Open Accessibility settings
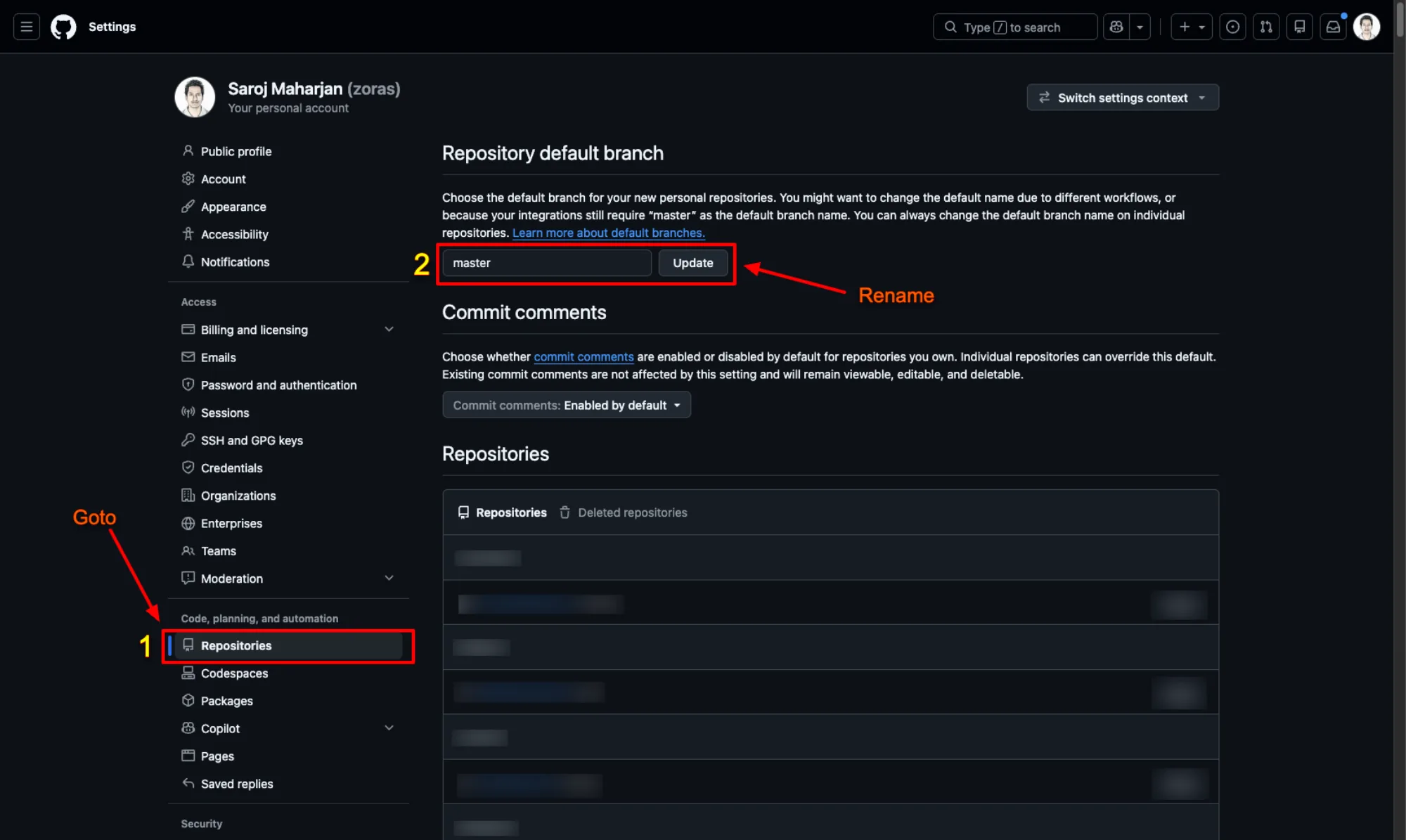This screenshot has width=1406, height=840. pyautogui.click(x=288, y=234)
